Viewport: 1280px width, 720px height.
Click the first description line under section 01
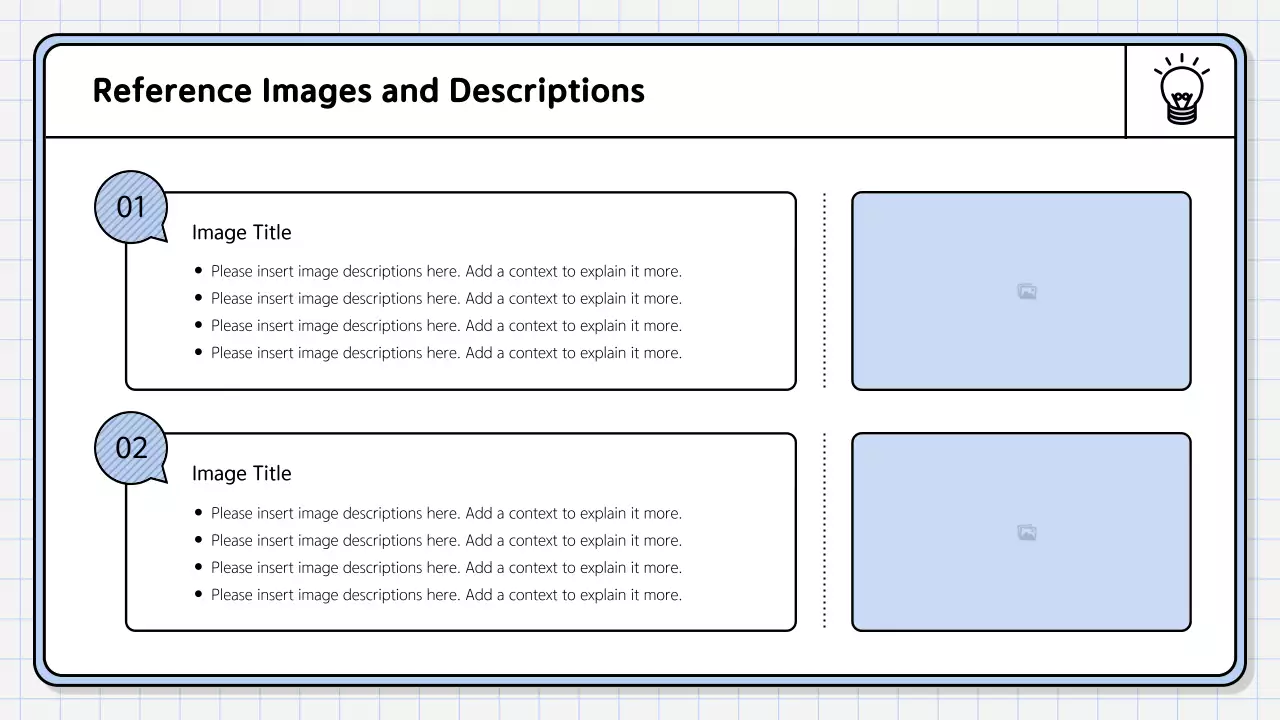[x=446, y=270]
